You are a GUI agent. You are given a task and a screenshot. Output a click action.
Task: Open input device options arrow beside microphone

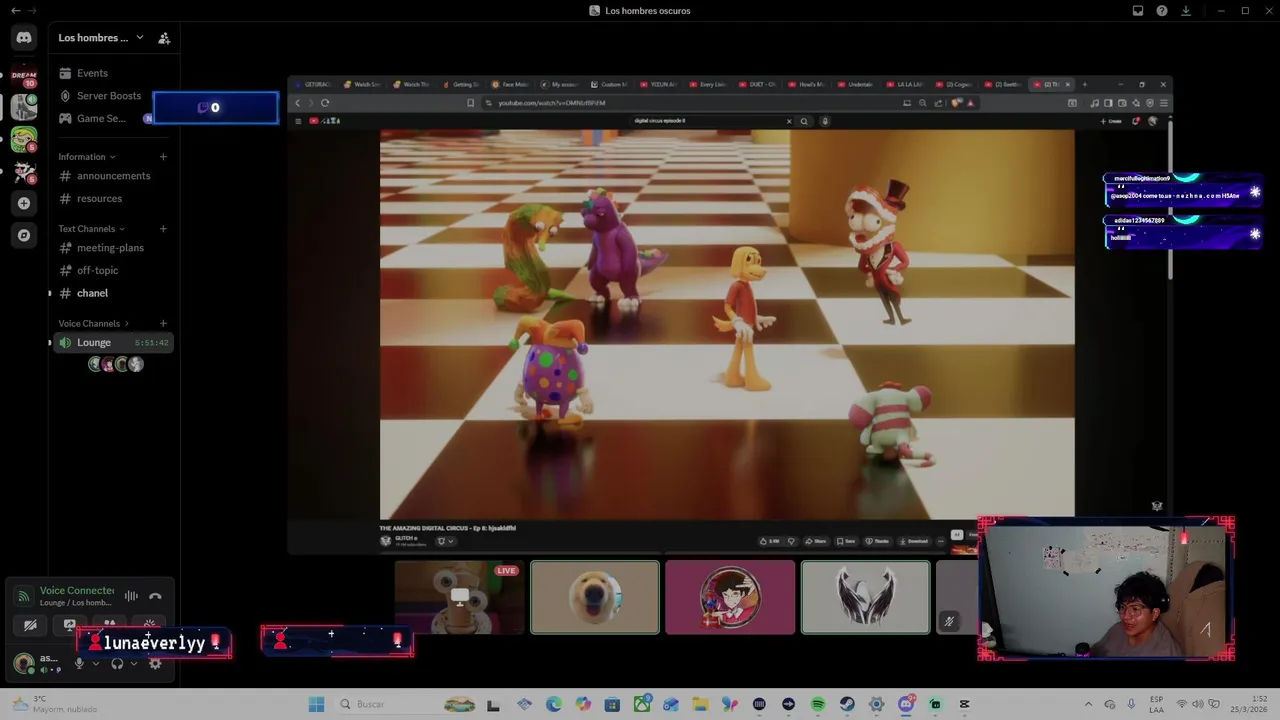(96, 663)
